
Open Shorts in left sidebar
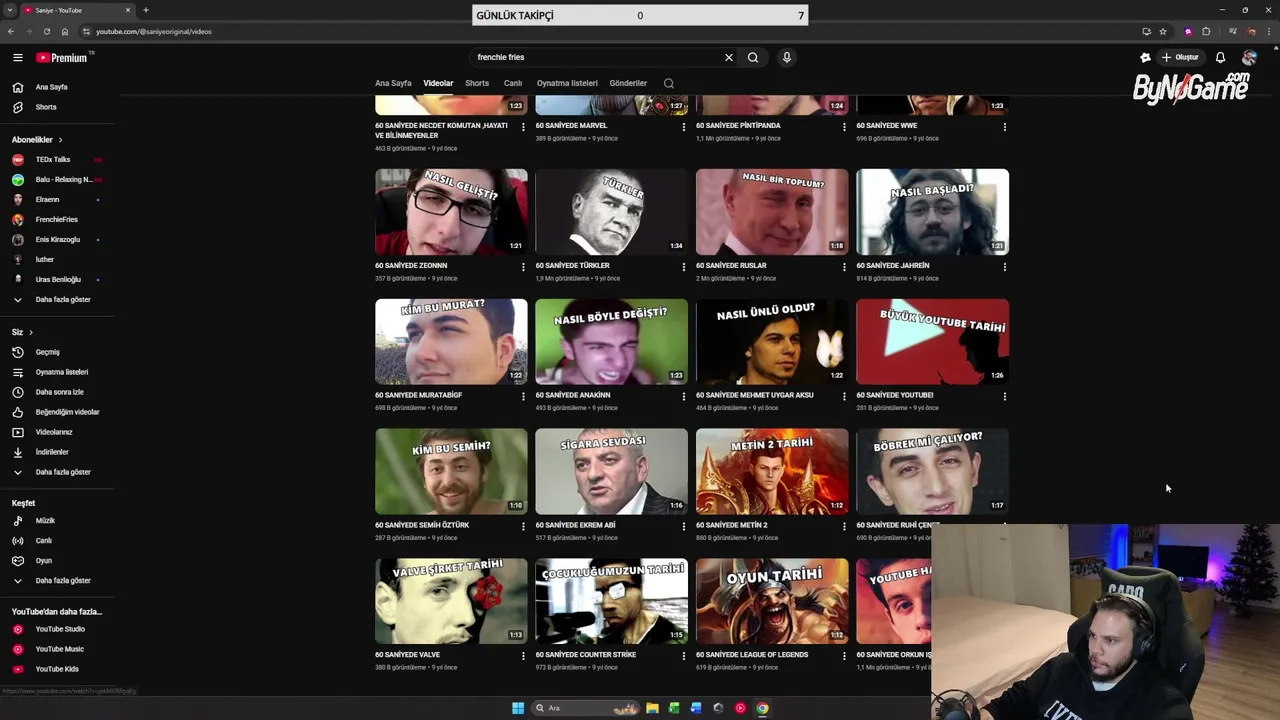point(45,107)
